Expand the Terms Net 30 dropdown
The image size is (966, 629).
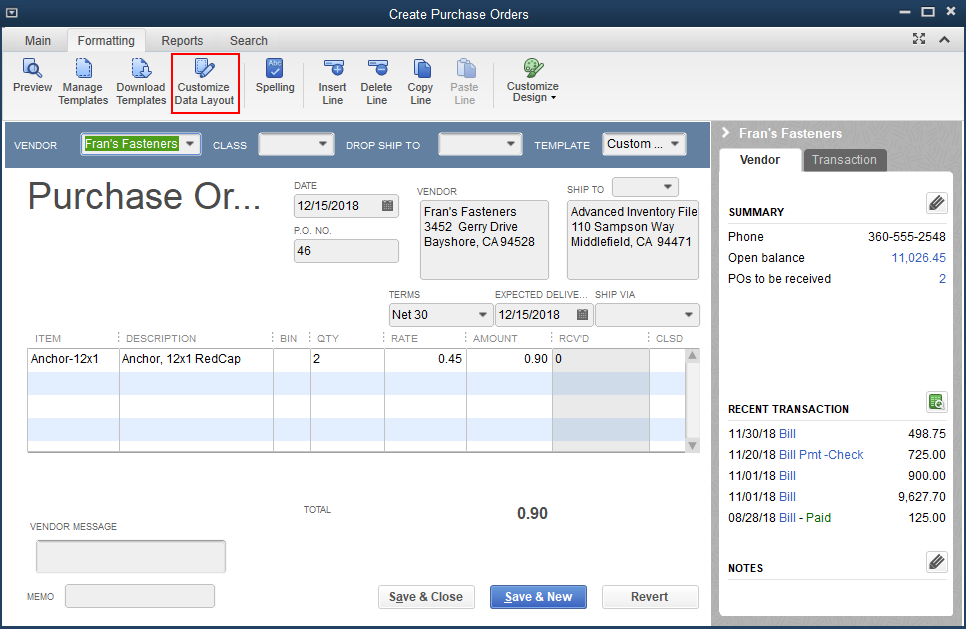tap(482, 315)
